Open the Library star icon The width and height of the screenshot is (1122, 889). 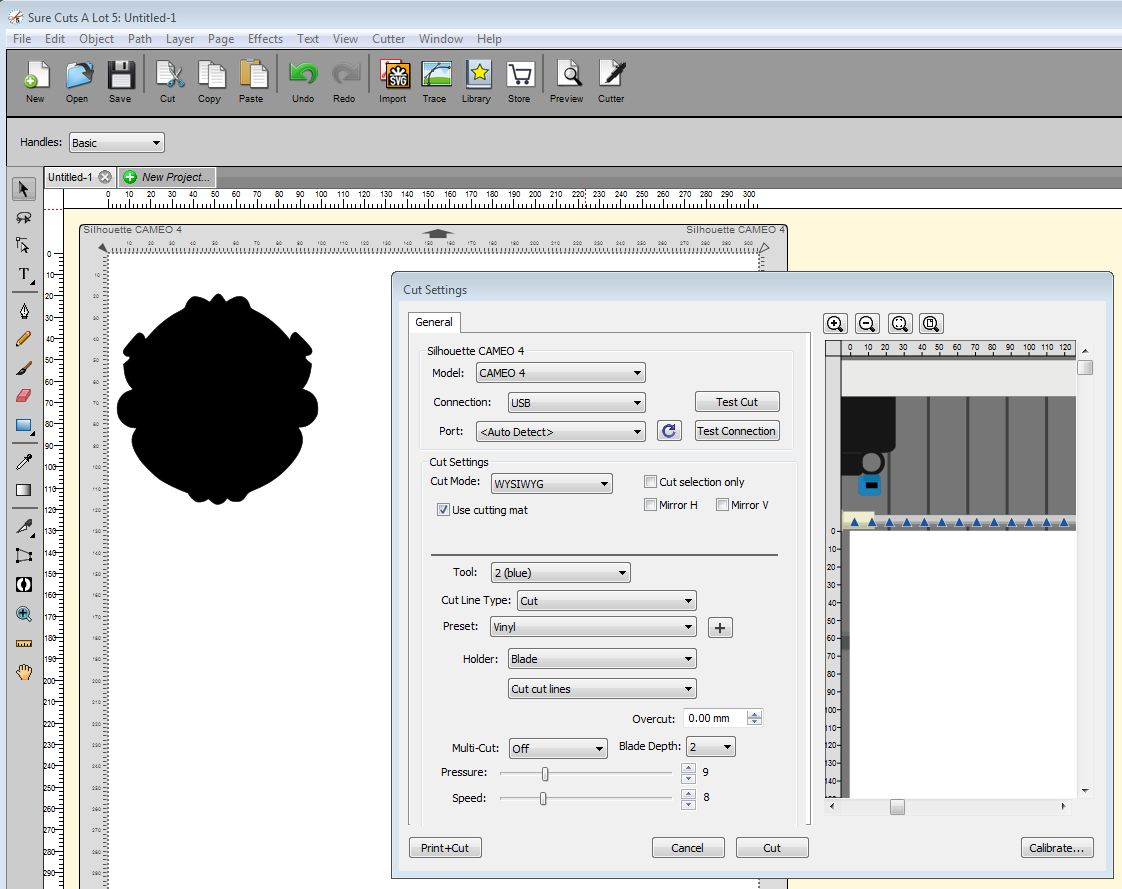(x=477, y=82)
